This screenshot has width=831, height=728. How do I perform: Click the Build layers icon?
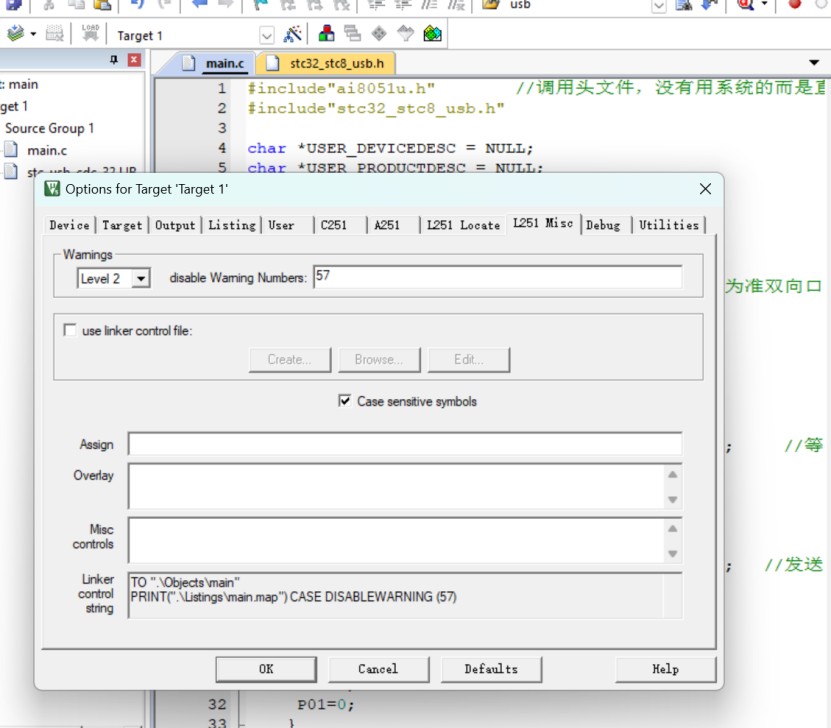click(x=16, y=33)
